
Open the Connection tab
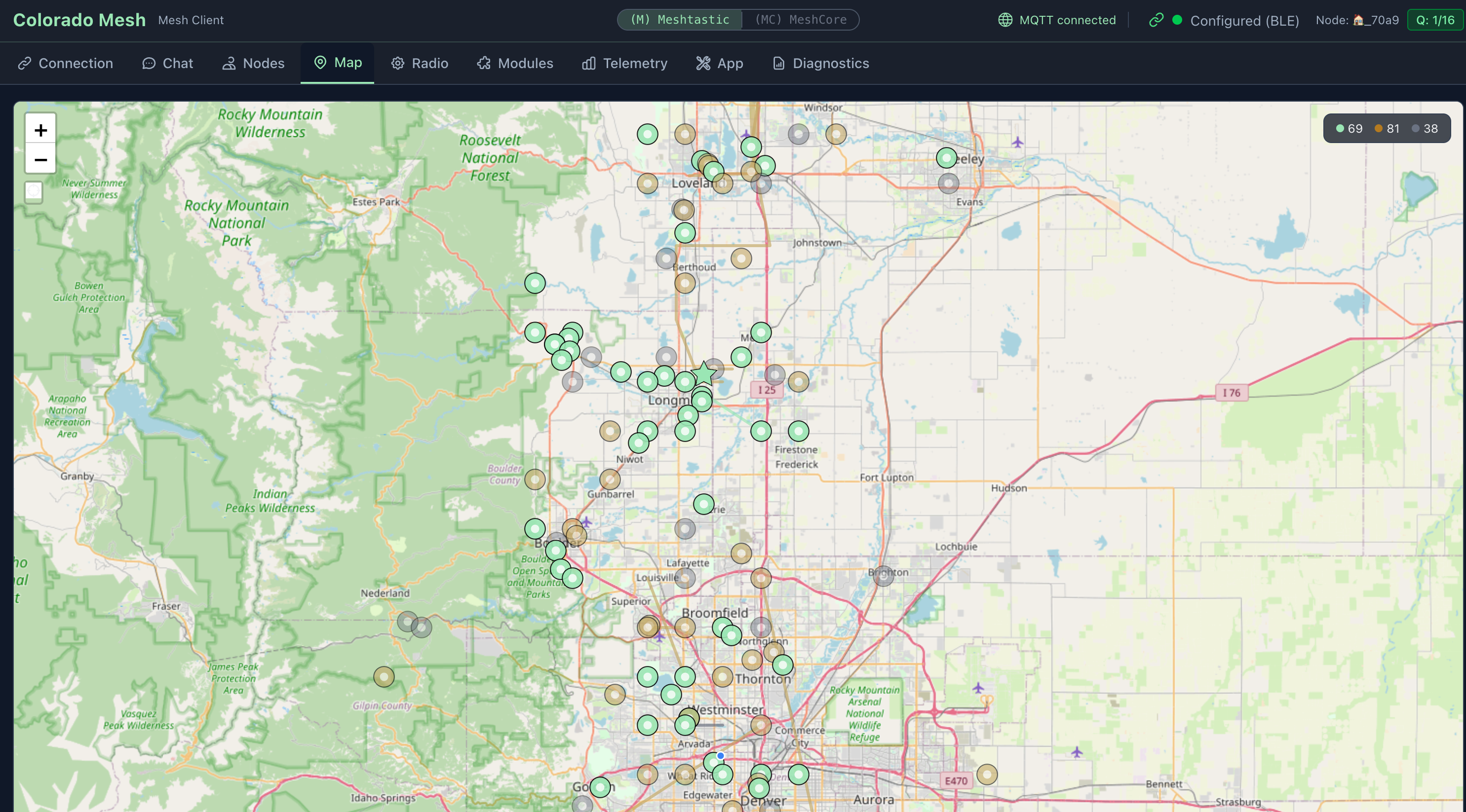(66, 63)
